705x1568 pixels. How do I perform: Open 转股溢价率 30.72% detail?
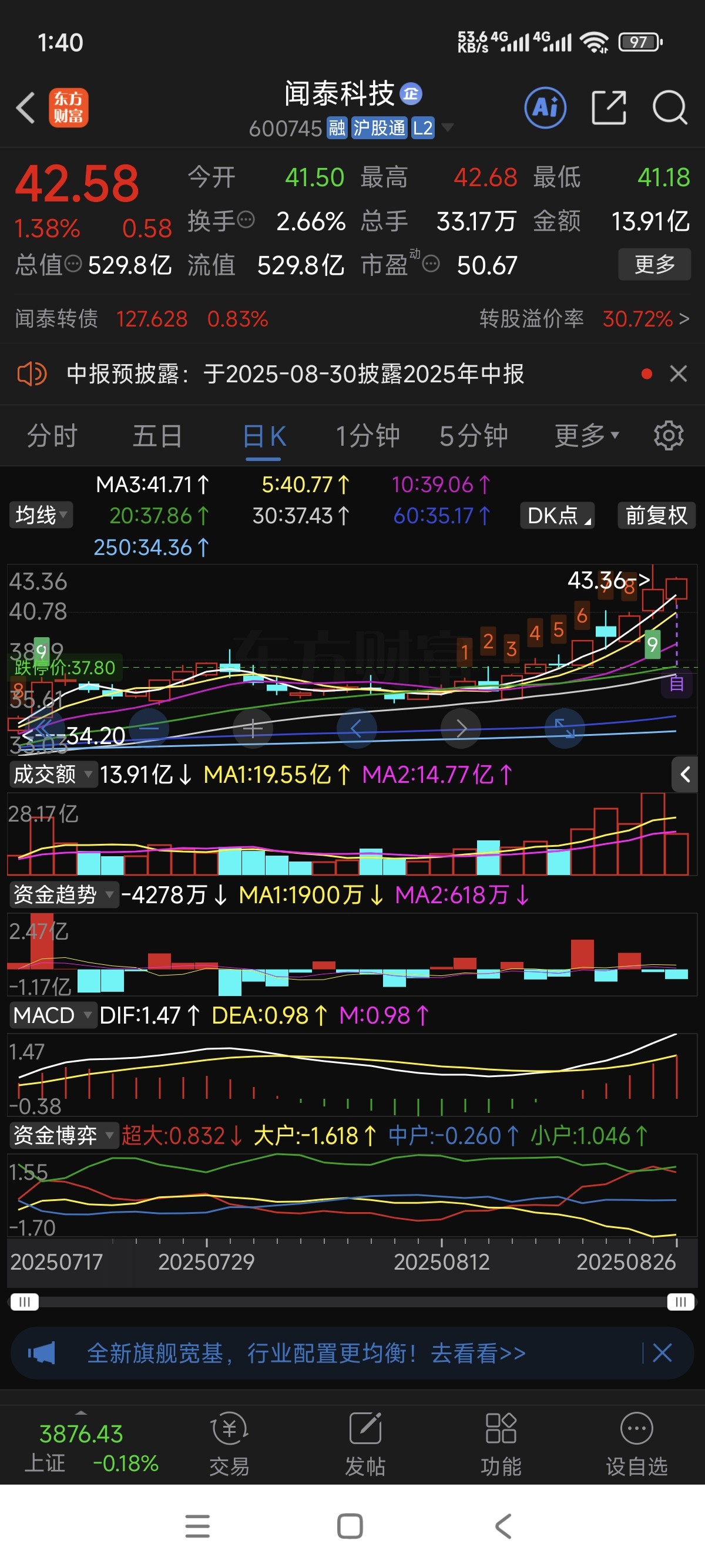tap(585, 318)
